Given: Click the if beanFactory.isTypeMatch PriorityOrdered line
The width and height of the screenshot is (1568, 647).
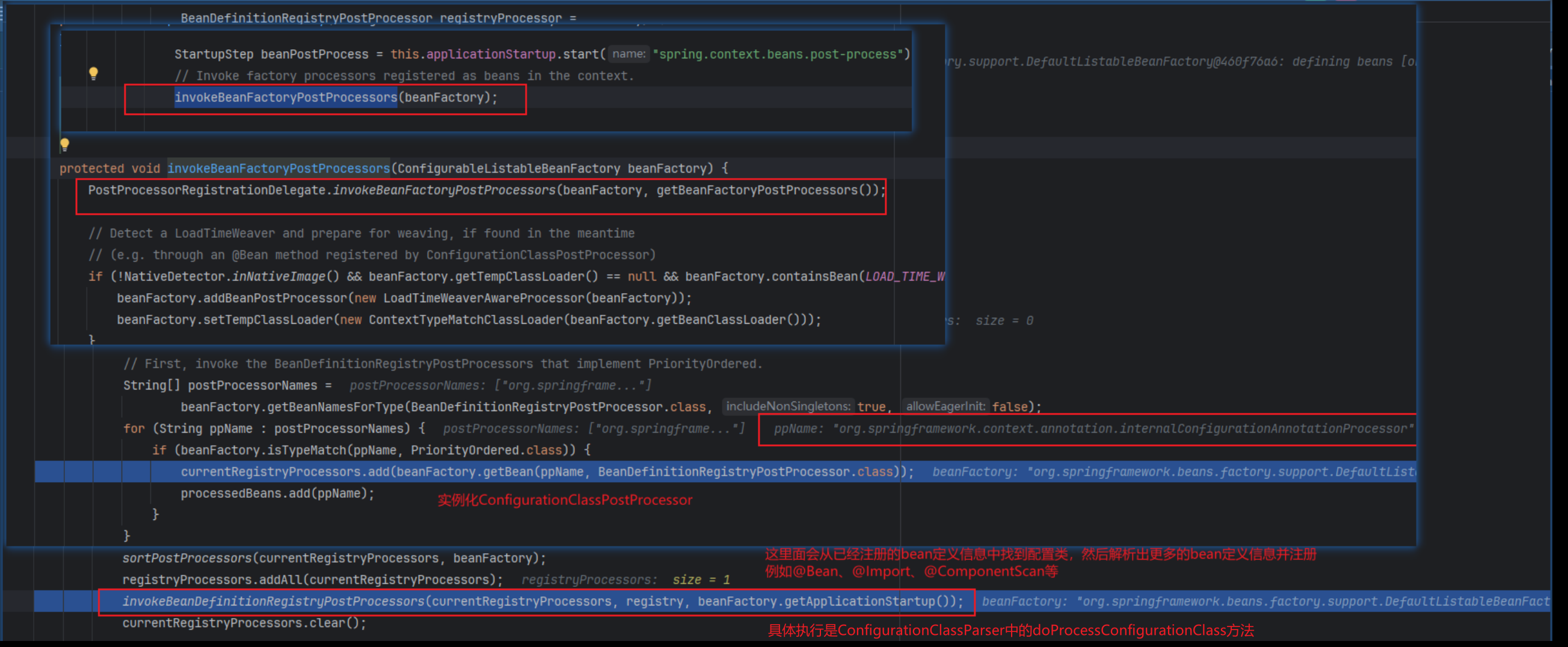Looking at the screenshot, I should click(371, 450).
